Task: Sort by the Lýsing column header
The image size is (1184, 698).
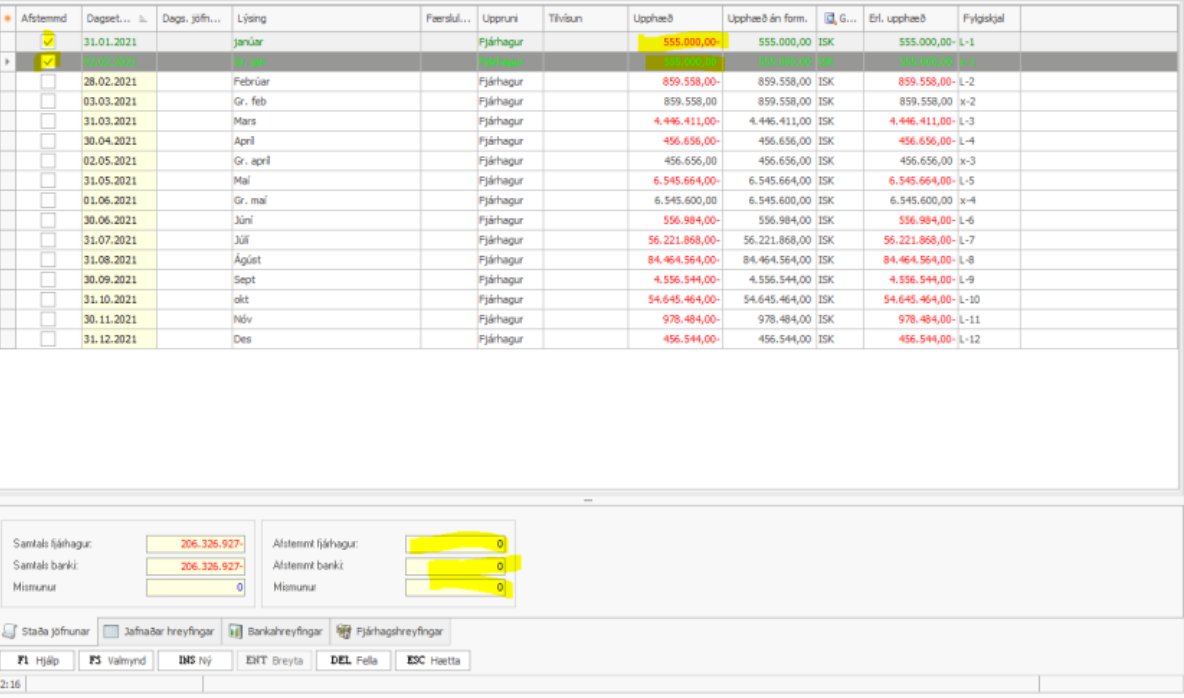Action: tap(325, 19)
